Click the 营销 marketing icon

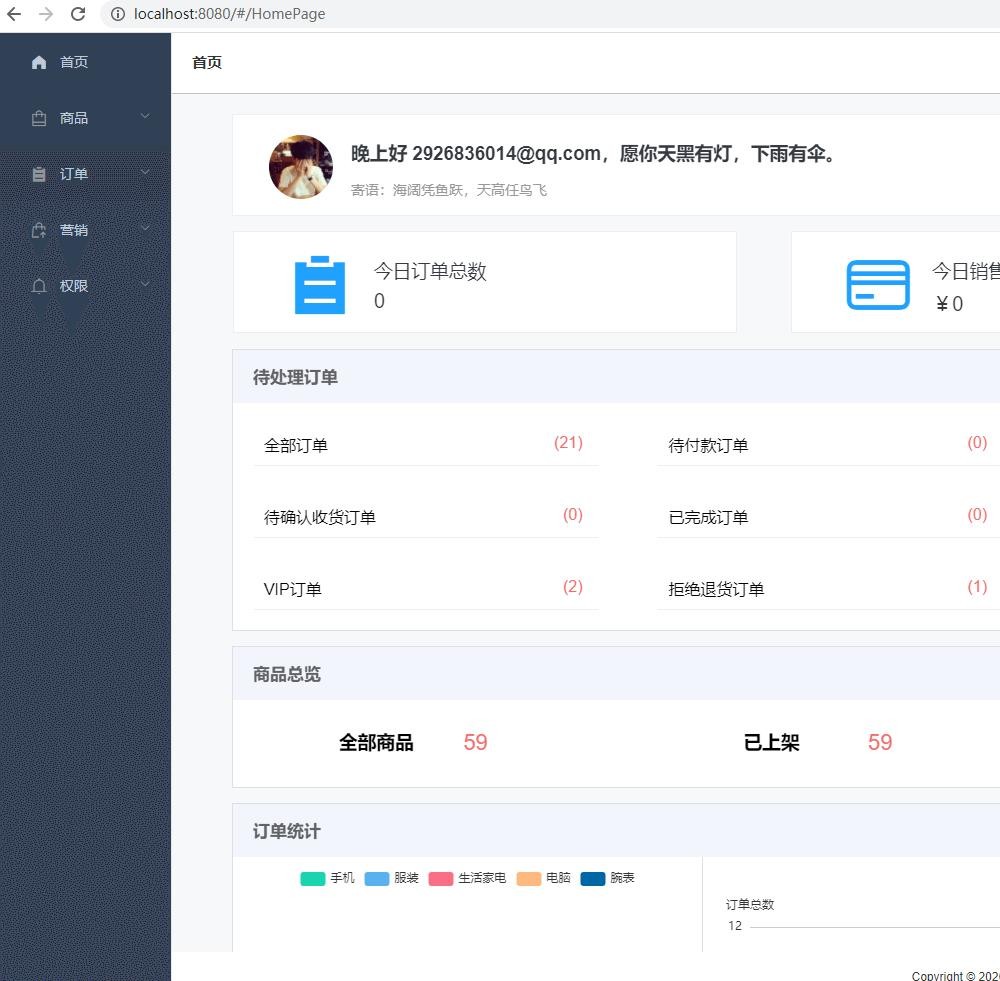(39, 230)
